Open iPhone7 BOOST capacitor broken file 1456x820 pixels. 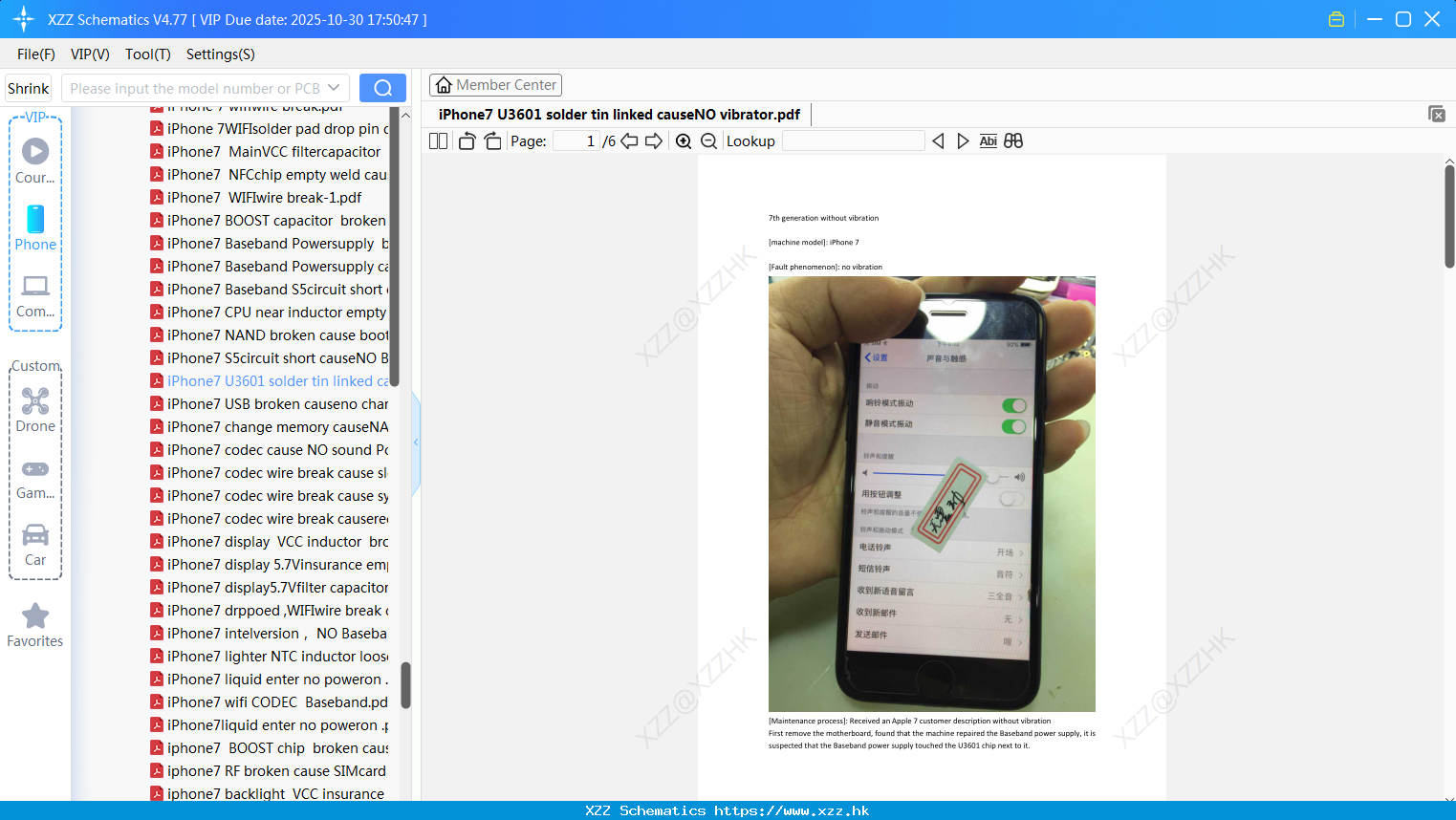pos(269,221)
